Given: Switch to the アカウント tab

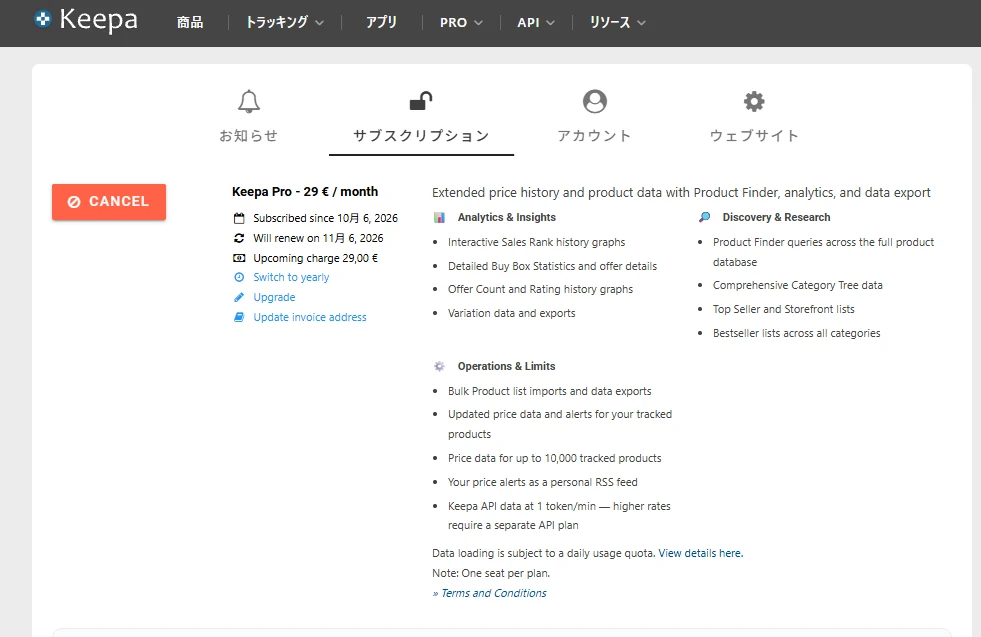Looking at the screenshot, I should [x=594, y=136].
